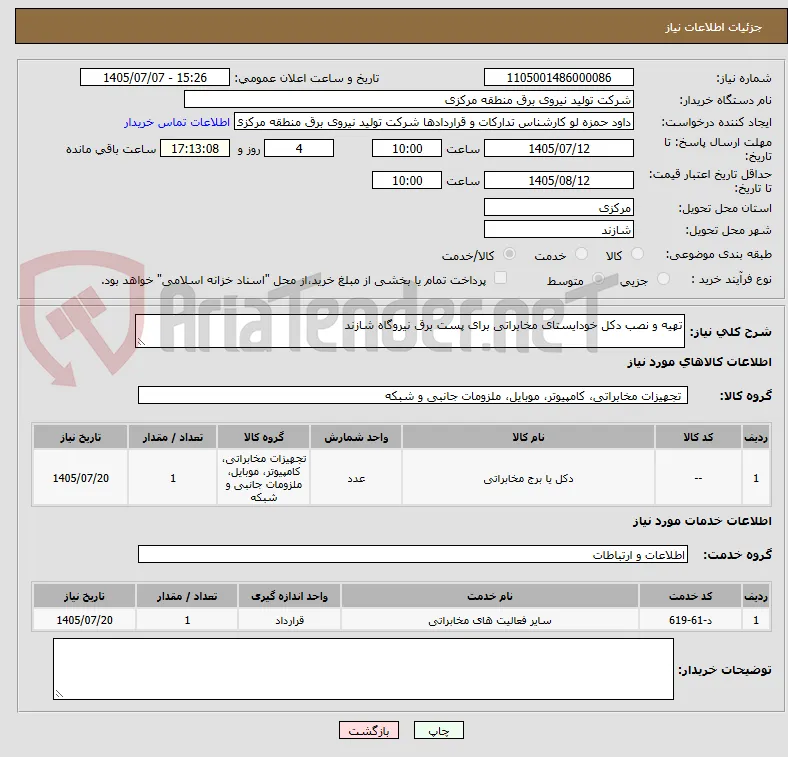Open اطلاعات تماس خریدار link

[177, 122]
